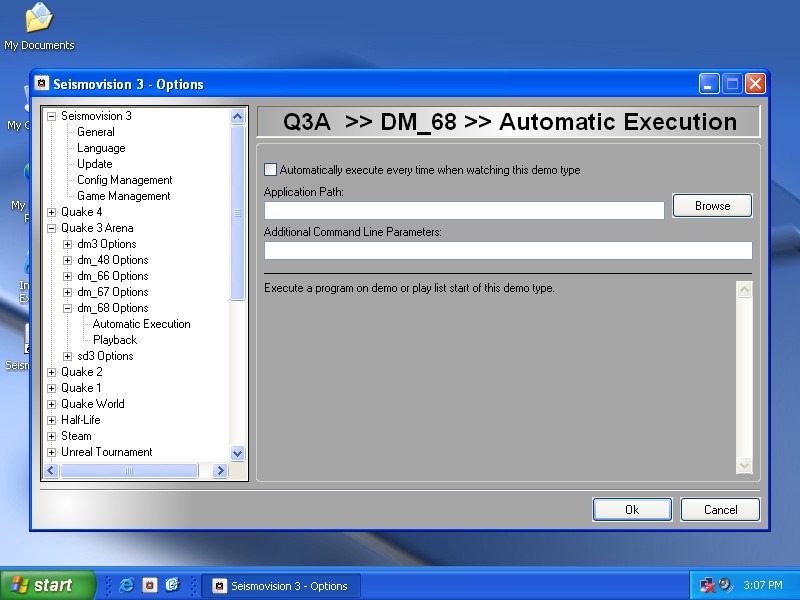Image resolution: width=800 pixels, height=600 pixels.
Task: Expand the Quake 4 tree node
Action: pyautogui.click(x=52, y=212)
